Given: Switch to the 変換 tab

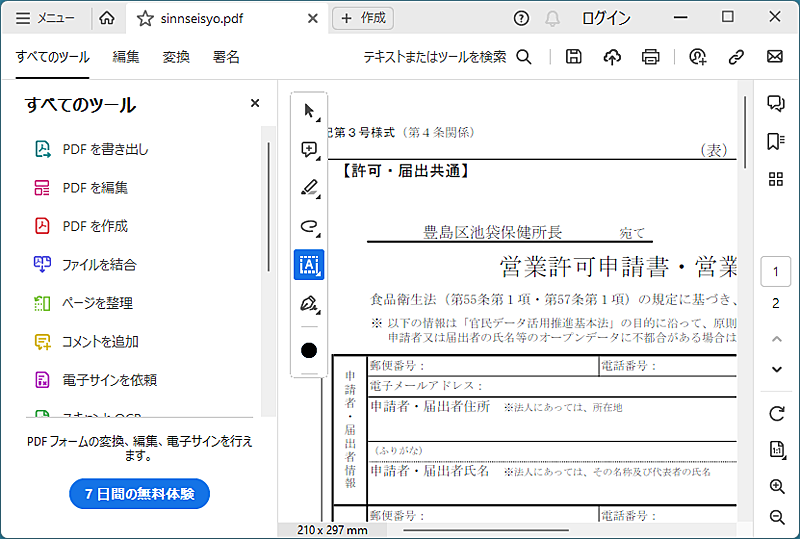Looking at the screenshot, I should click(176, 57).
